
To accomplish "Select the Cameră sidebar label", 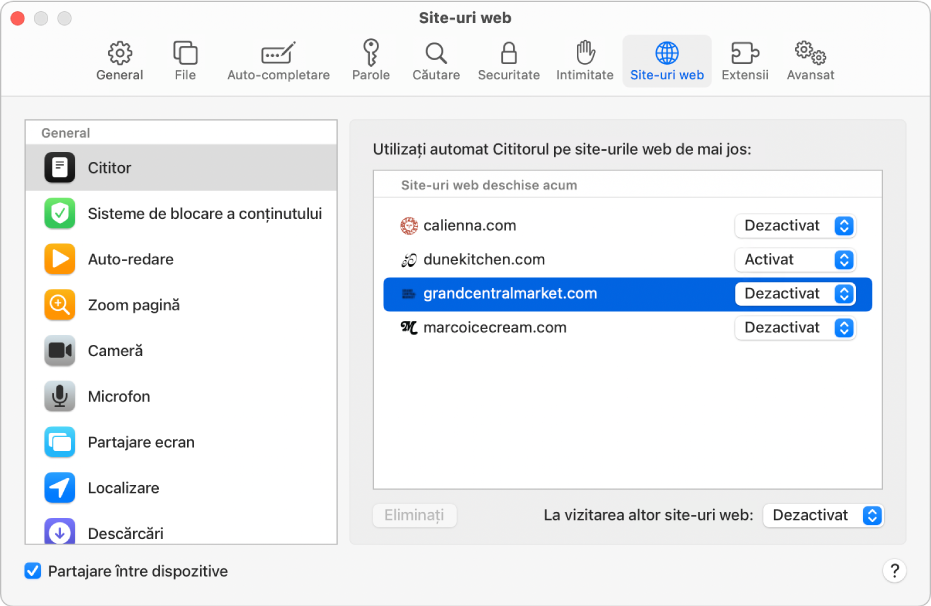I will [x=115, y=351].
